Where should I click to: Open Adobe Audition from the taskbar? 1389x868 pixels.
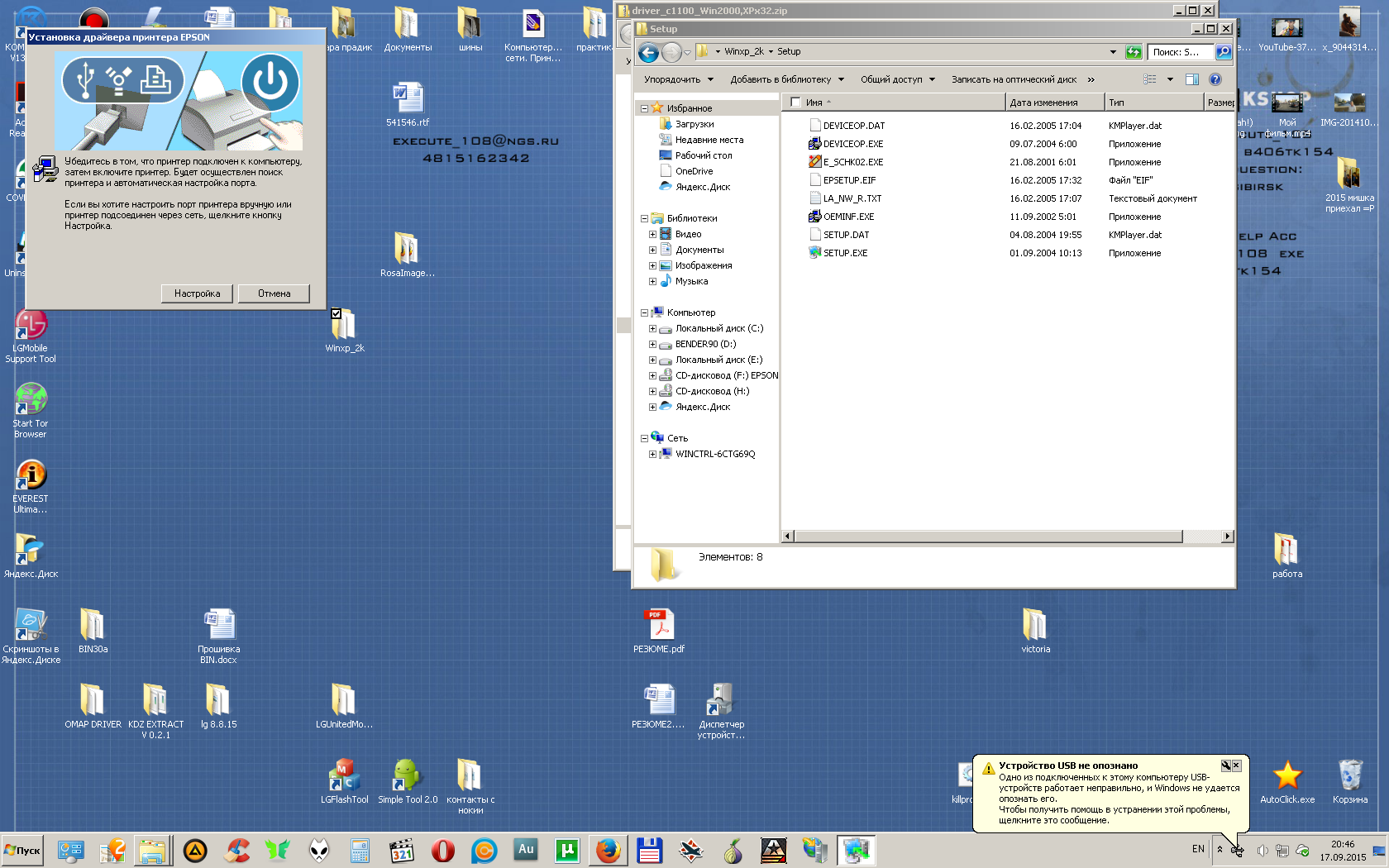(x=526, y=850)
